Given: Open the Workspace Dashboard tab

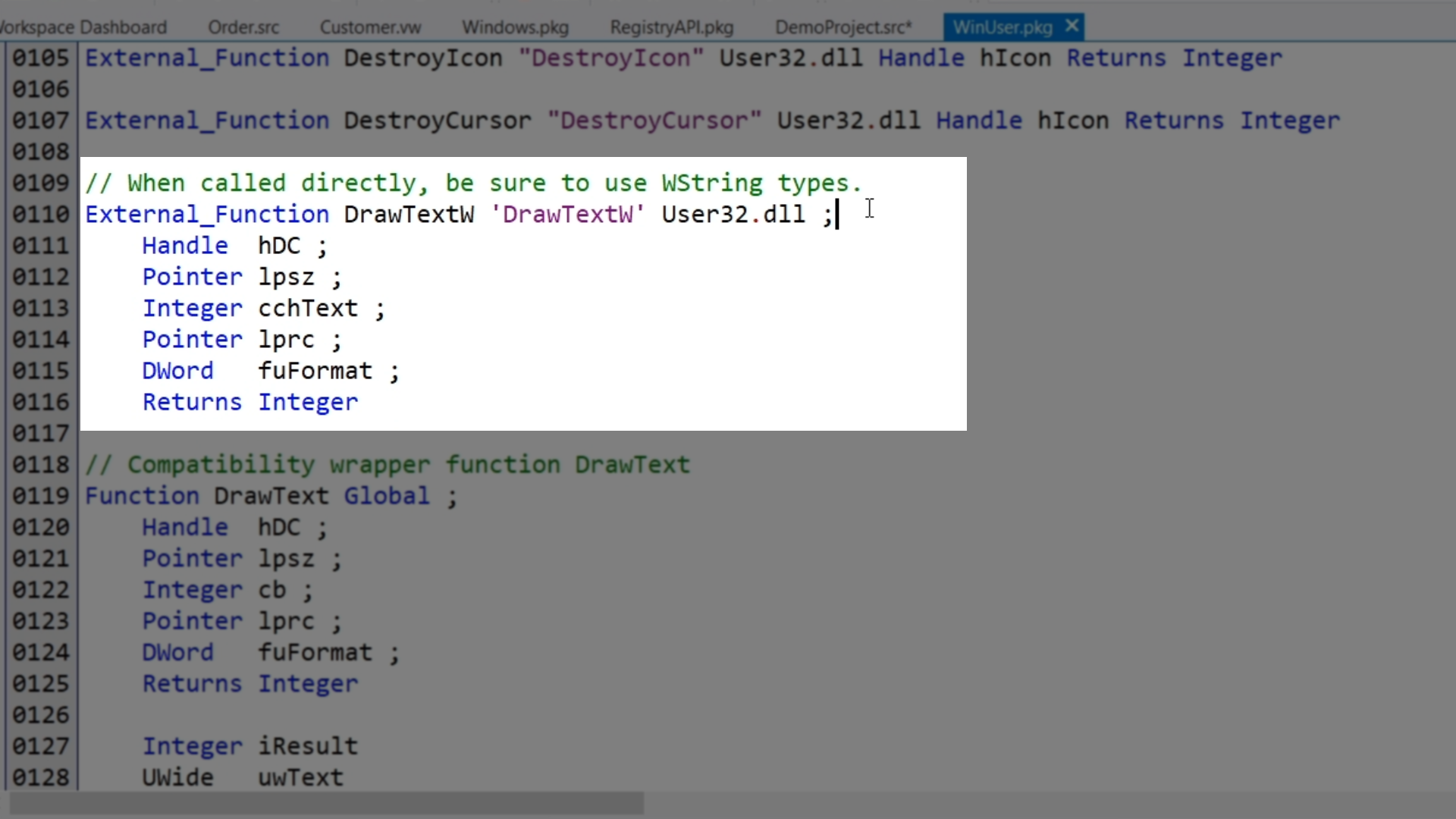Looking at the screenshot, I should (x=83, y=27).
